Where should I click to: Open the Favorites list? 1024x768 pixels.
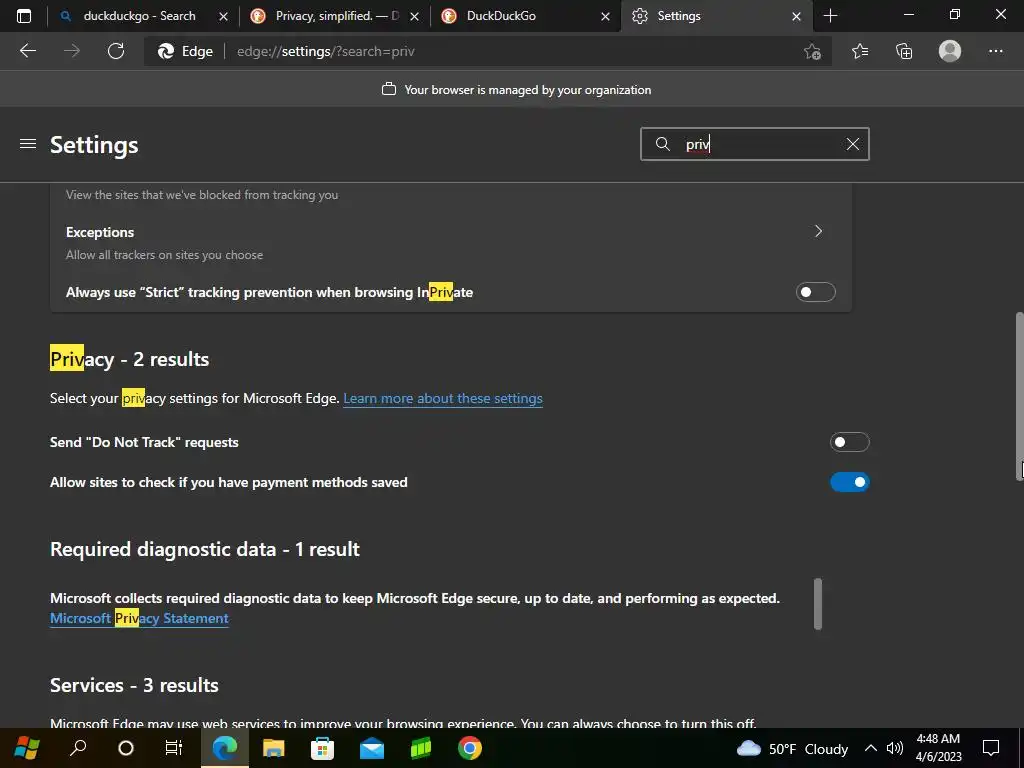pos(860,51)
